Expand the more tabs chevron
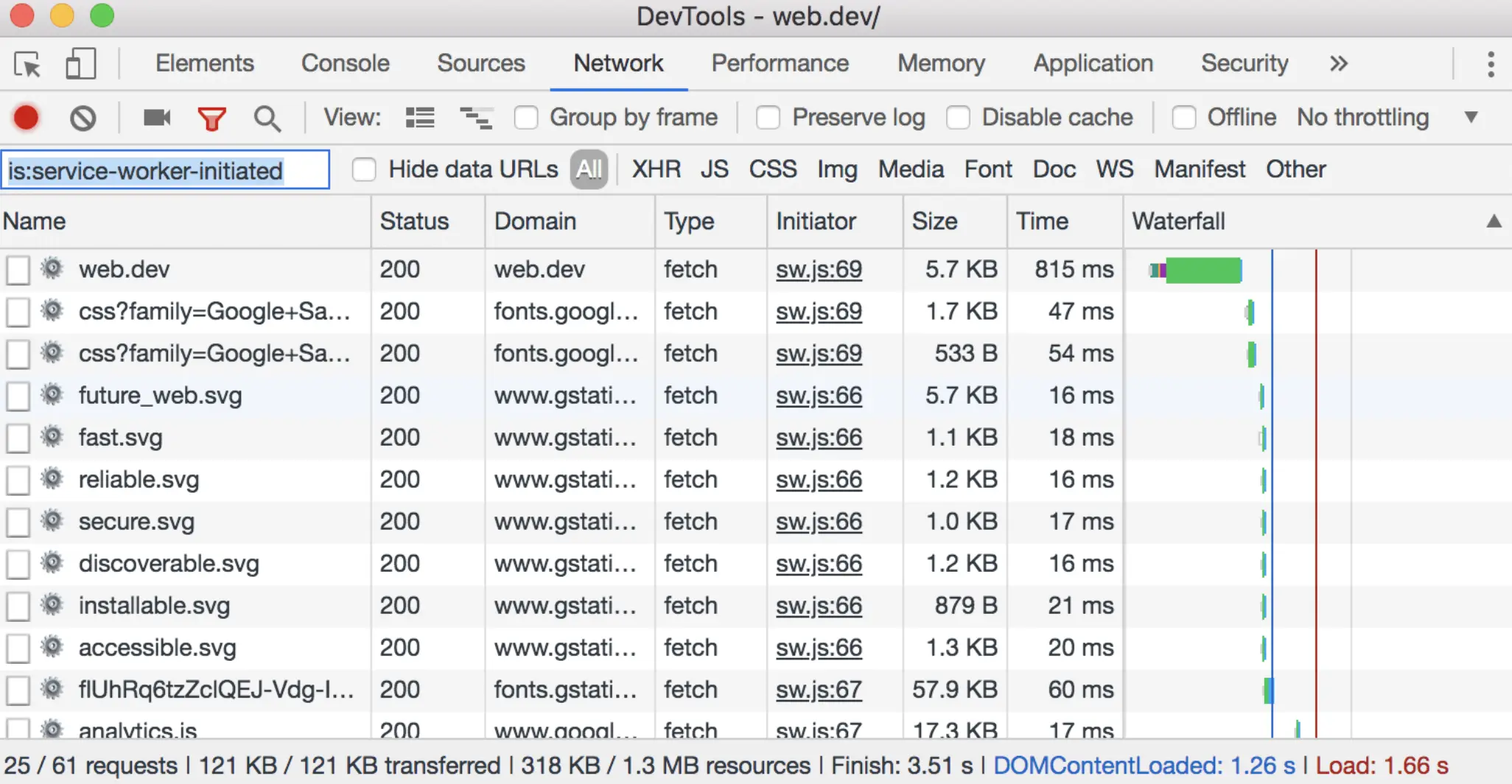The width and height of the screenshot is (1512, 784). [1338, 64]
